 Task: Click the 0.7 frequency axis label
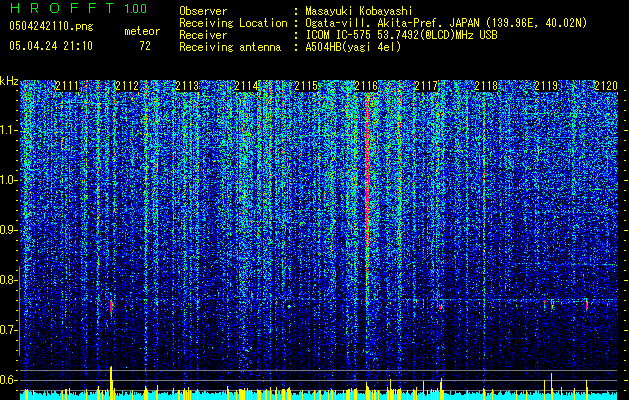click(x=9, y=330)
